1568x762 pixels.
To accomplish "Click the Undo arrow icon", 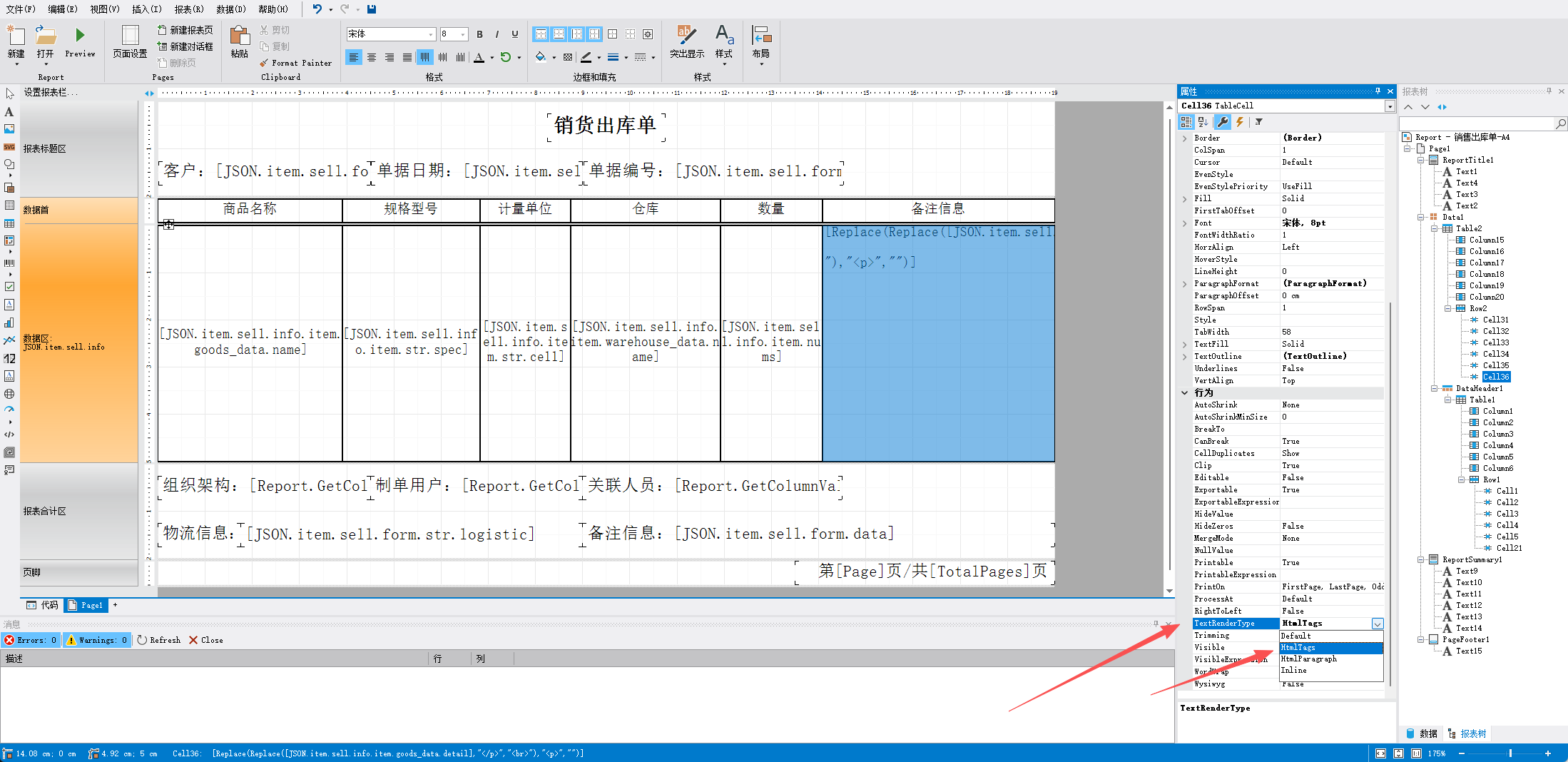I will (317, 9).
